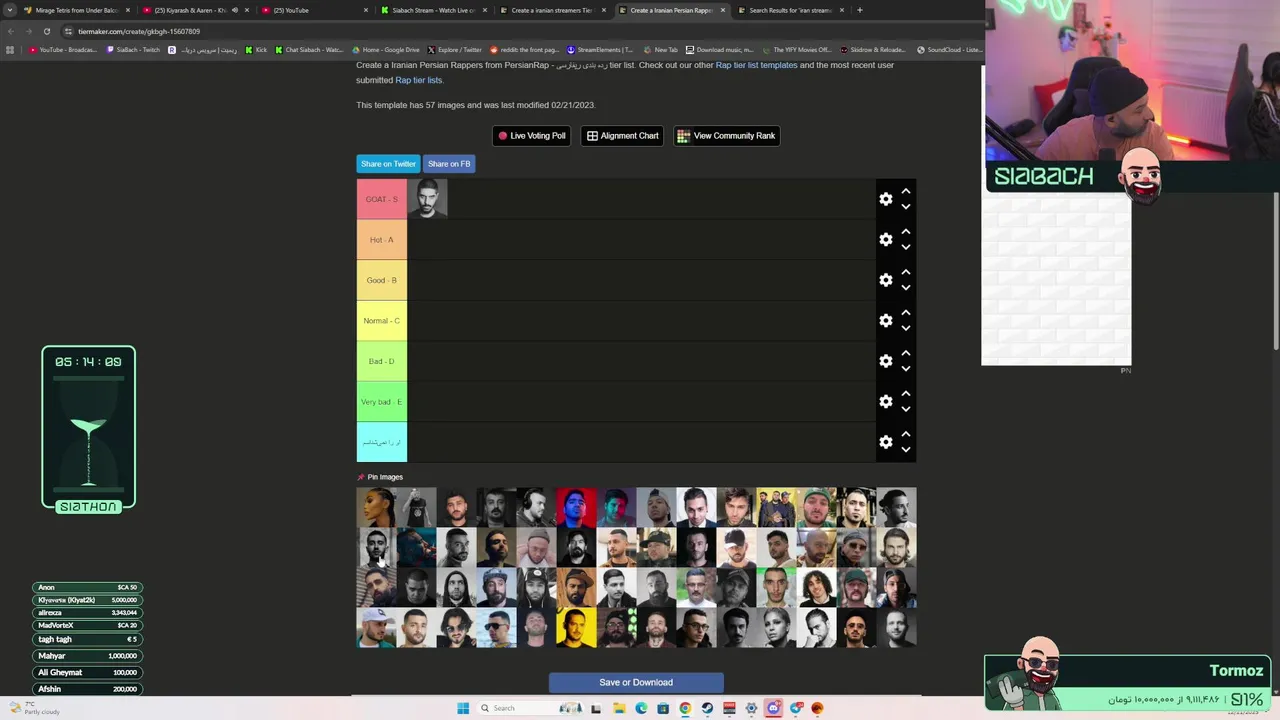The image size is (1280, 720).
Task: Select the Very bad - E tier label
Action: (x=381, y=402)
